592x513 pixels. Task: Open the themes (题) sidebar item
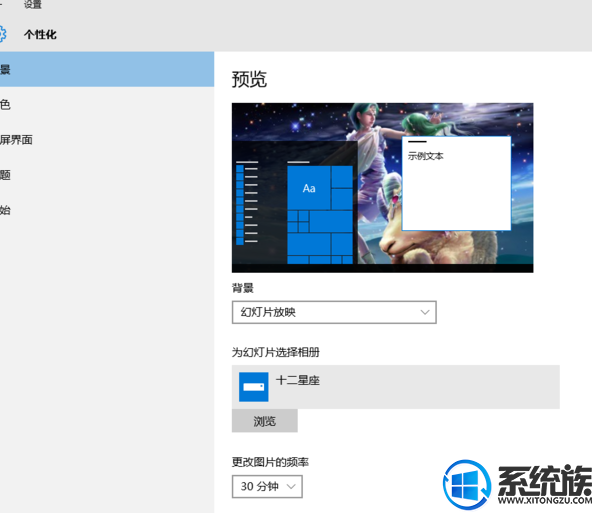(x=107, y=175)
